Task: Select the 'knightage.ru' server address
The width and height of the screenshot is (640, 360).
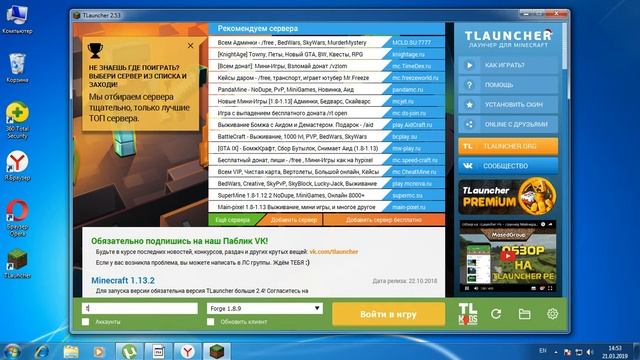Action: tap(408, 54)
